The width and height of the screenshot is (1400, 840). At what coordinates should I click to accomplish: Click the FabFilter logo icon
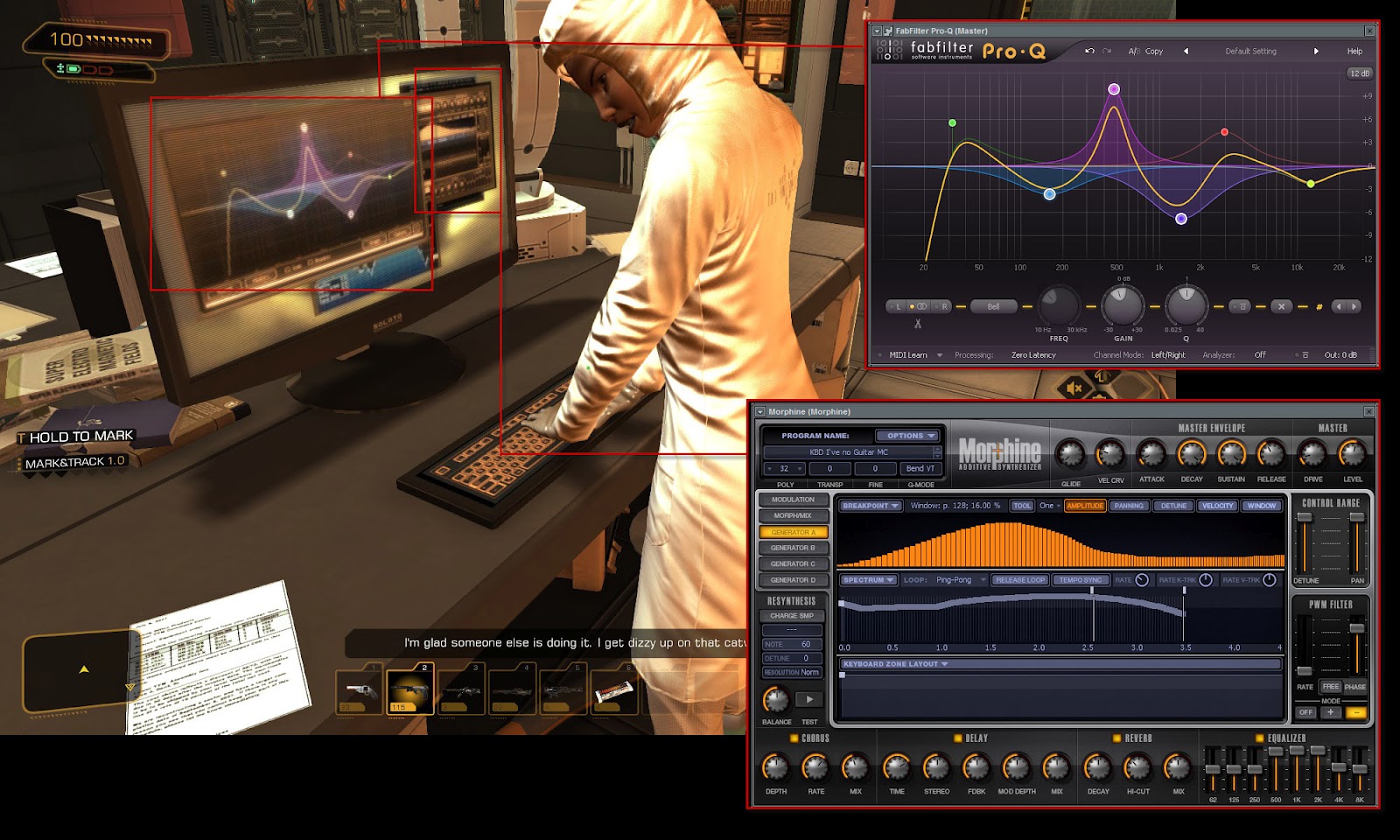[x=889, y=51]
